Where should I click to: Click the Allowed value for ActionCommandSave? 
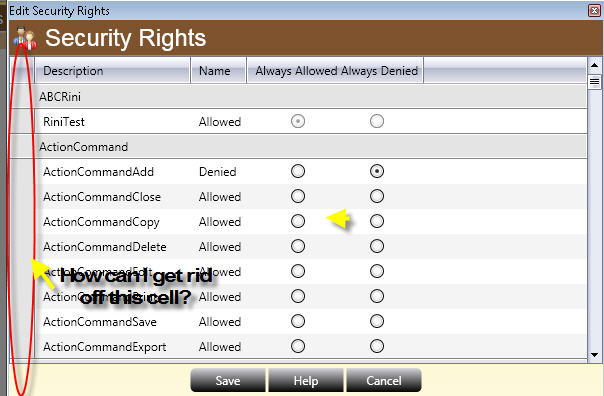click(x=220, y=322)
